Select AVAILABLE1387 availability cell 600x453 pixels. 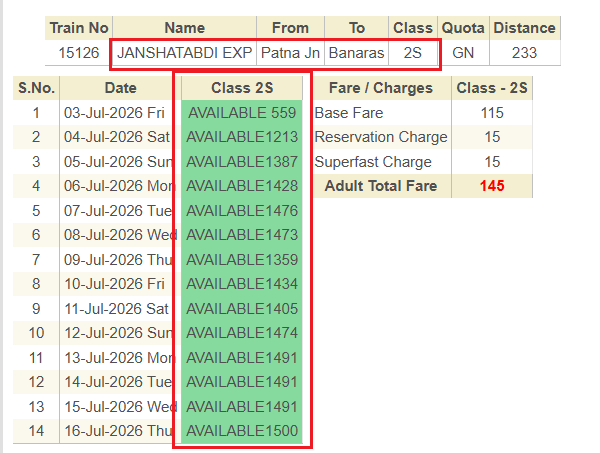coord(242,161)
